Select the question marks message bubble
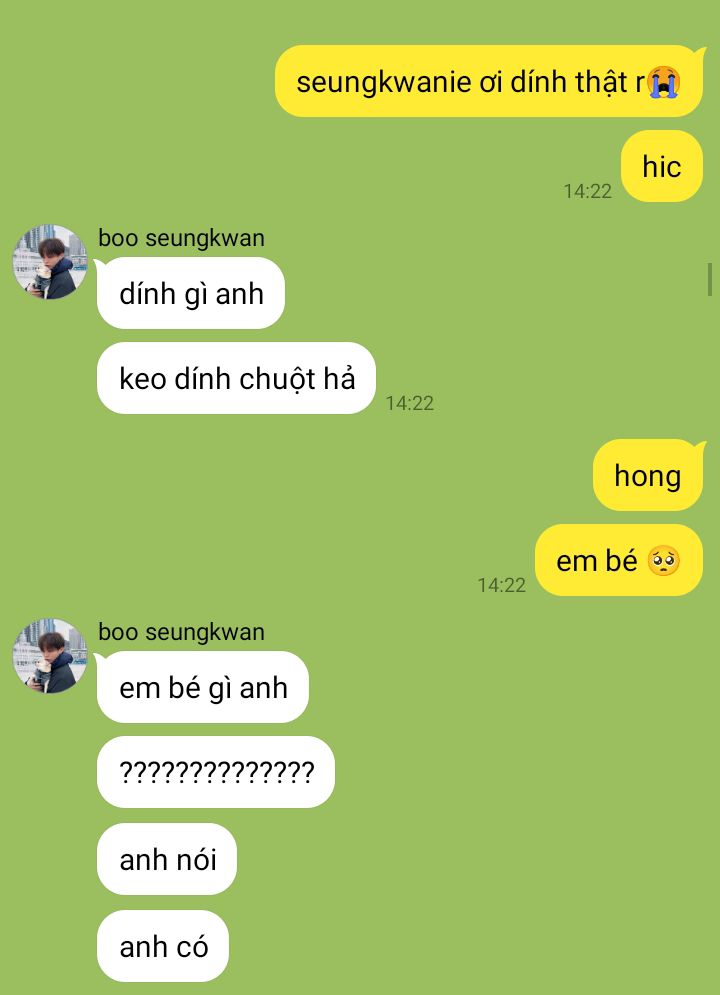 click(x=216, y=772)
